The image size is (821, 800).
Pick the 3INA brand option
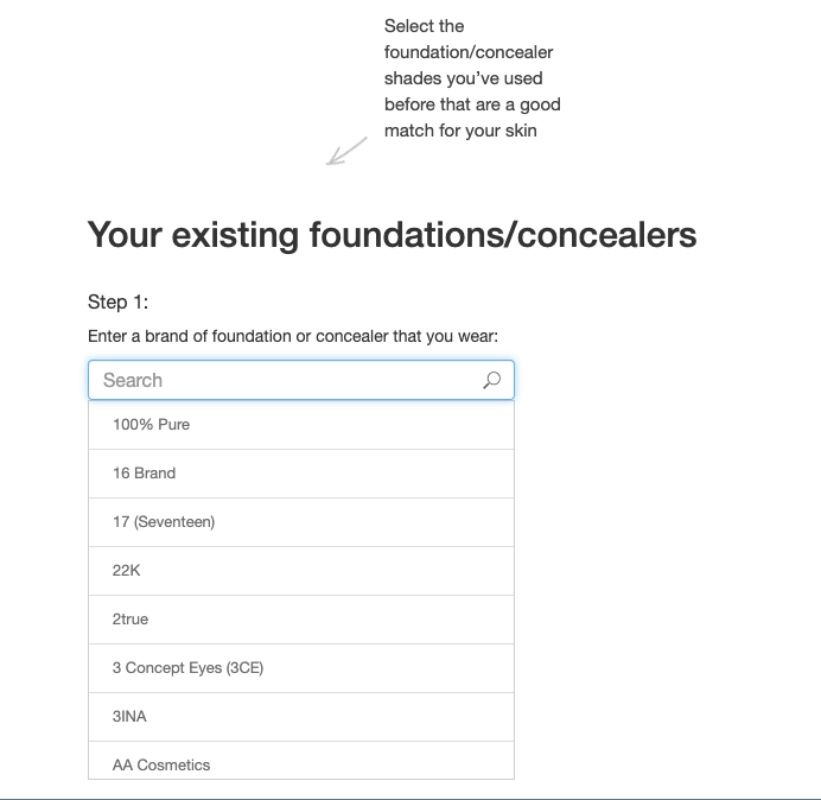point(301,717)
